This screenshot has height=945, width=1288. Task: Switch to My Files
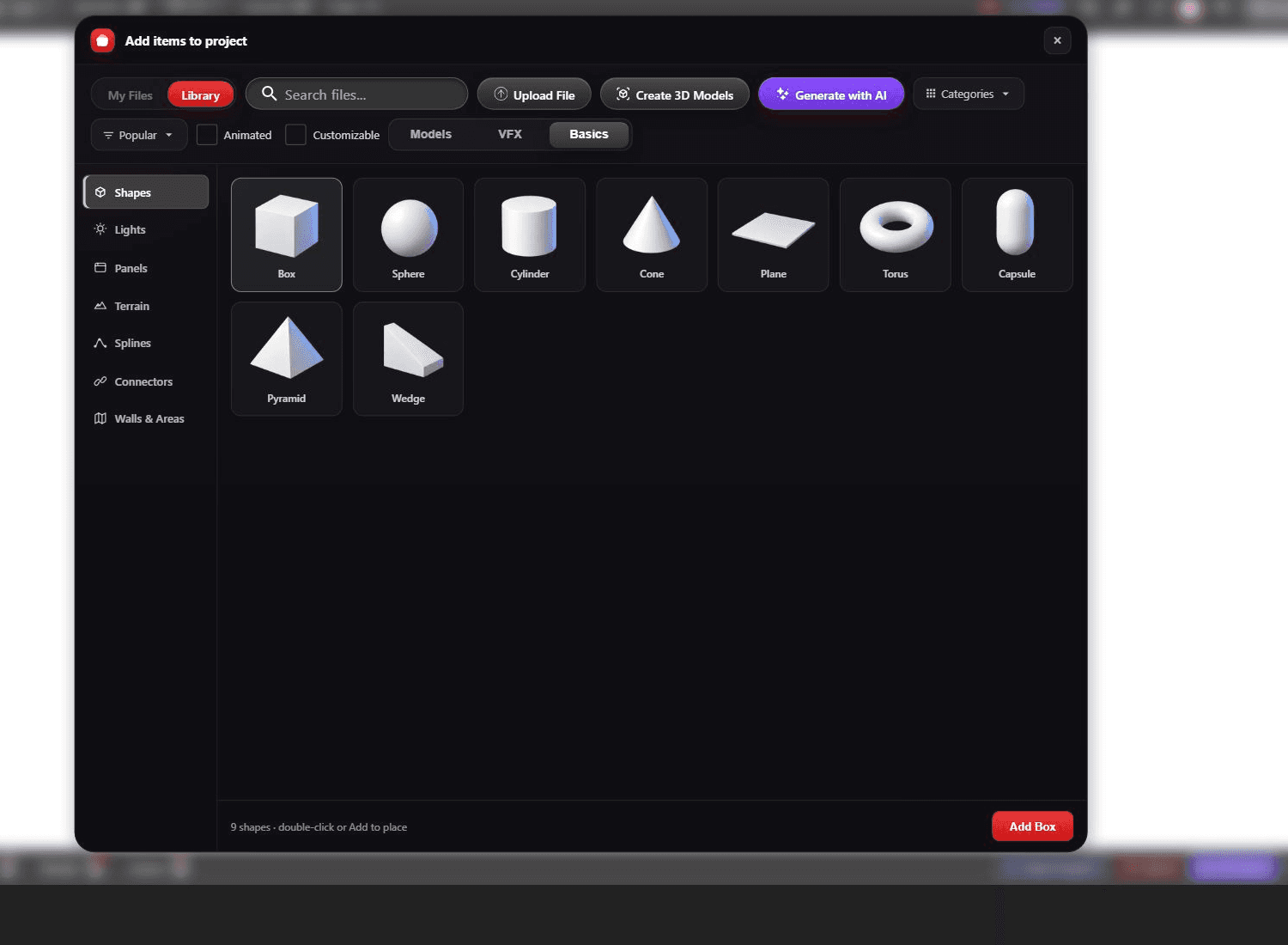coord(131,95)
